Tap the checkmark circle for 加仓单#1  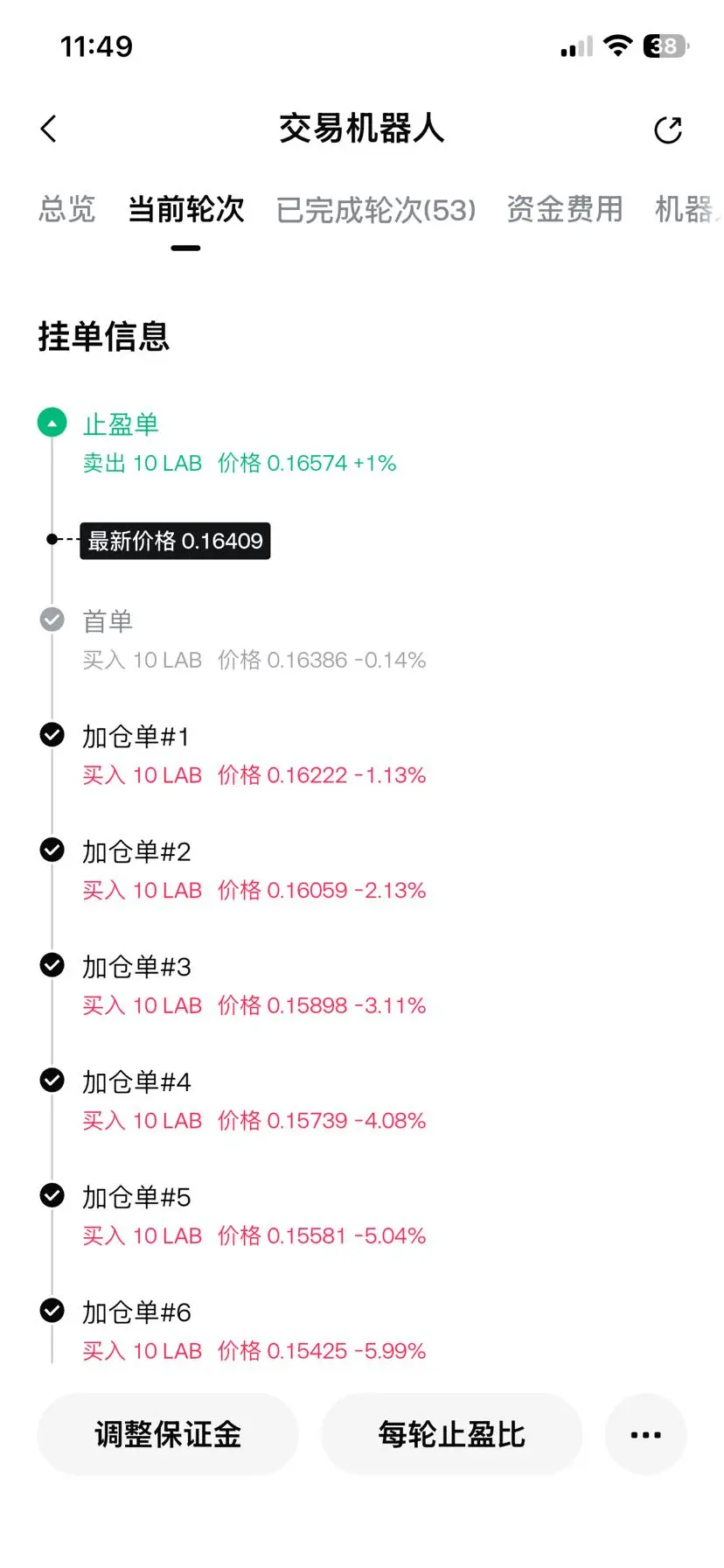tap(52, 735)
